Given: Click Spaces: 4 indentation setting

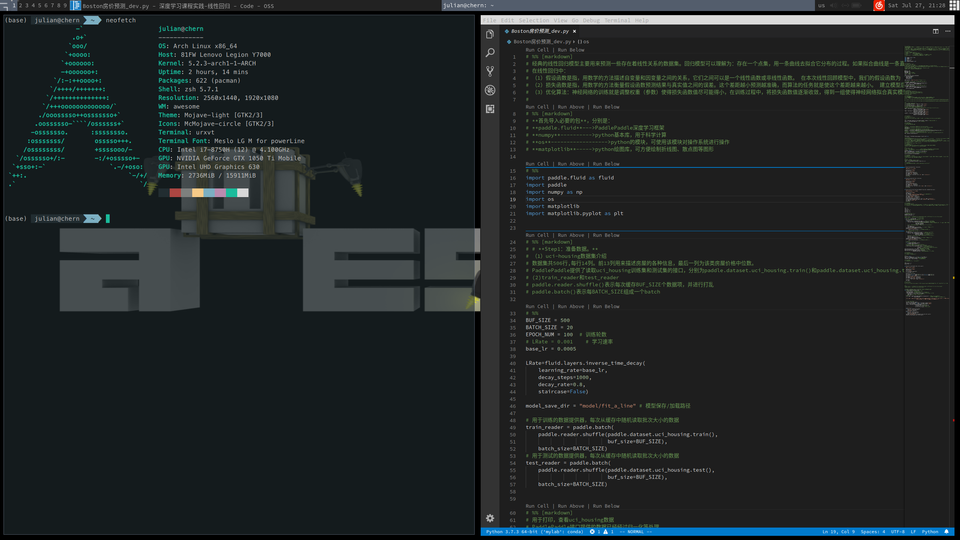Looking at the screenshot, I should tap(872, 531).
